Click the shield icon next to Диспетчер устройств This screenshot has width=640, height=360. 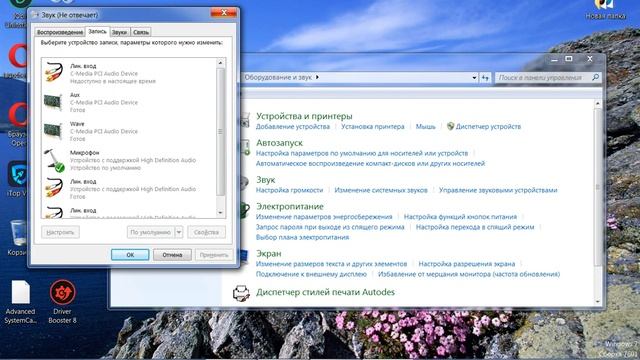[450, 126]
